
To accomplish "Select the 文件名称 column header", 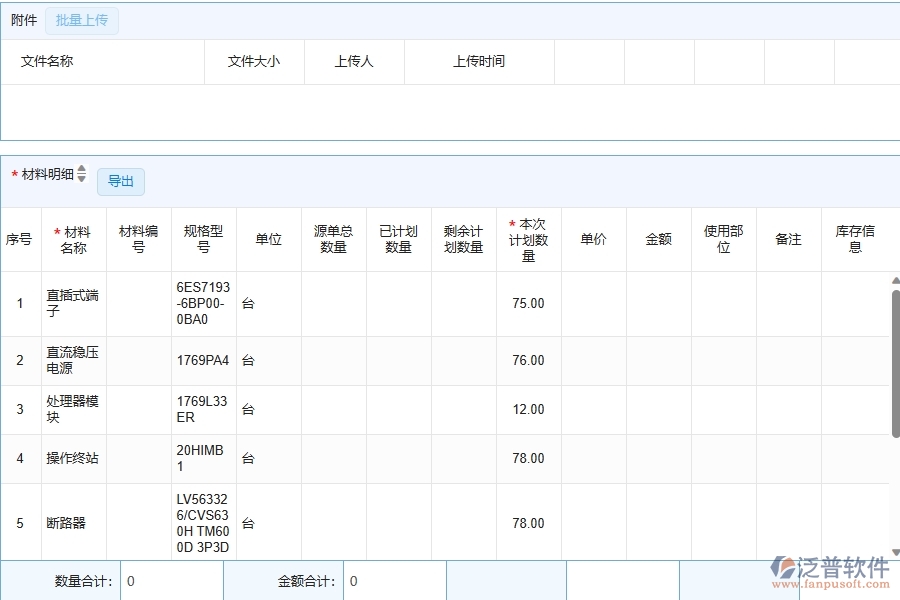I will pyautogui.click(x=47, y=61).
